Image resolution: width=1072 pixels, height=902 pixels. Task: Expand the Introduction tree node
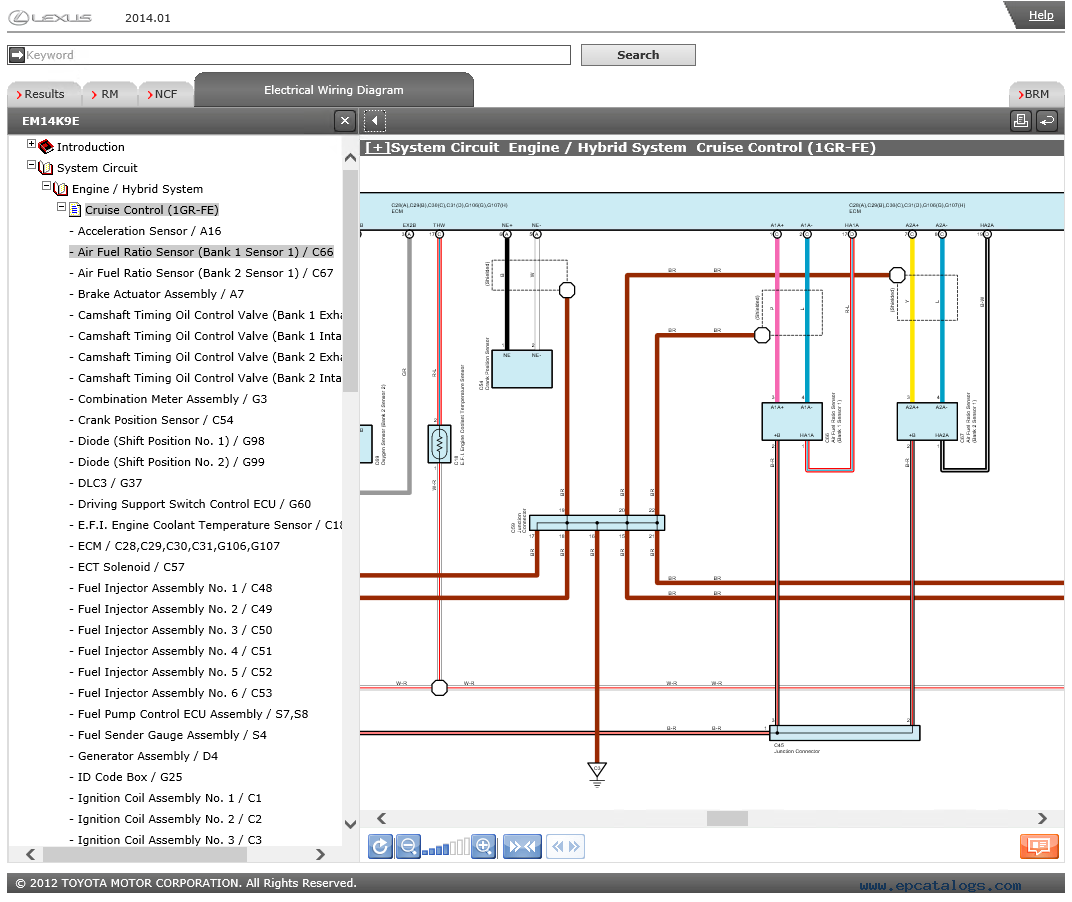click(31, 144)
